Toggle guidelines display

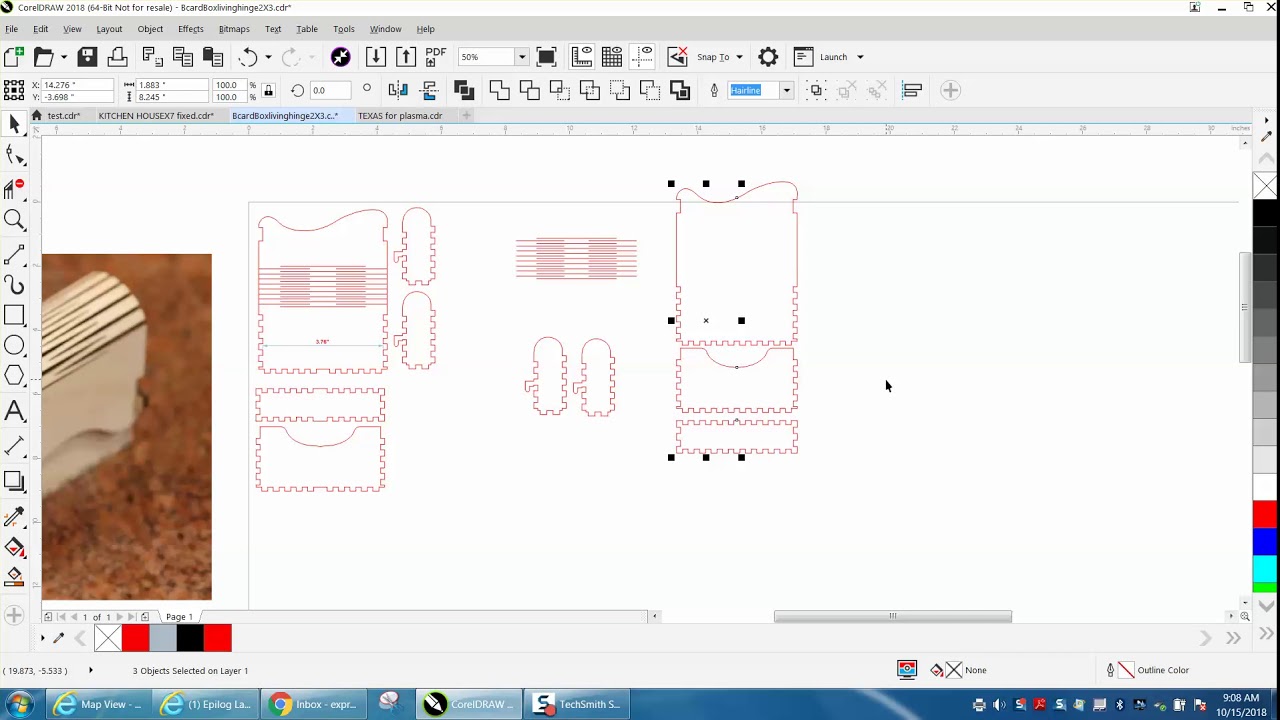coord(643,57)
